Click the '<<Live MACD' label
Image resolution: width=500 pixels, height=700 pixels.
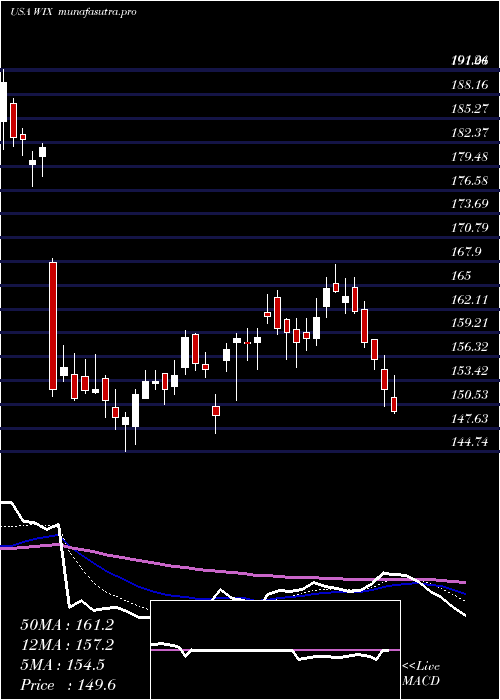(x=421, y=674)
